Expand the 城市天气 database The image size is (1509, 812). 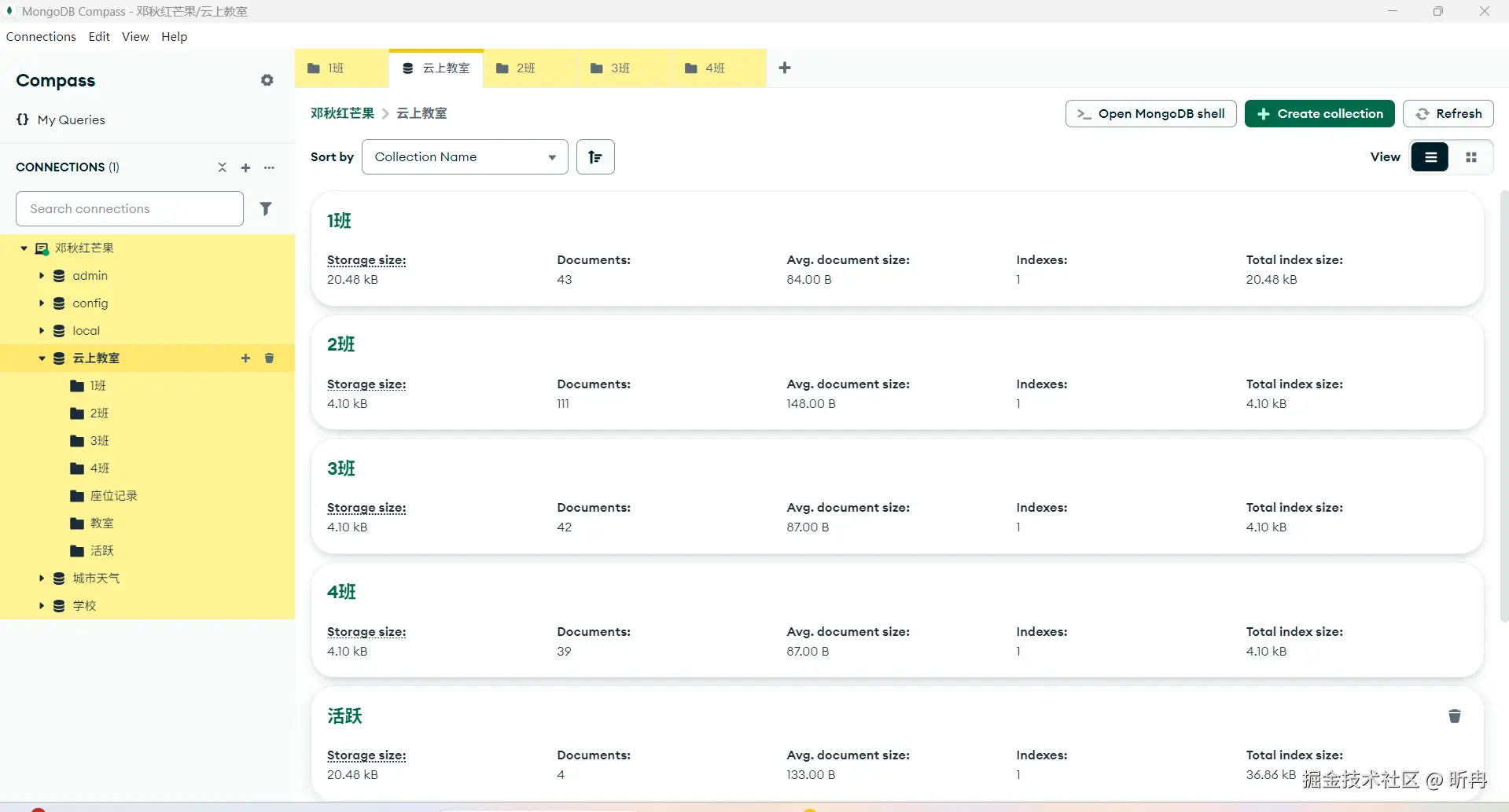coord(42,579)
